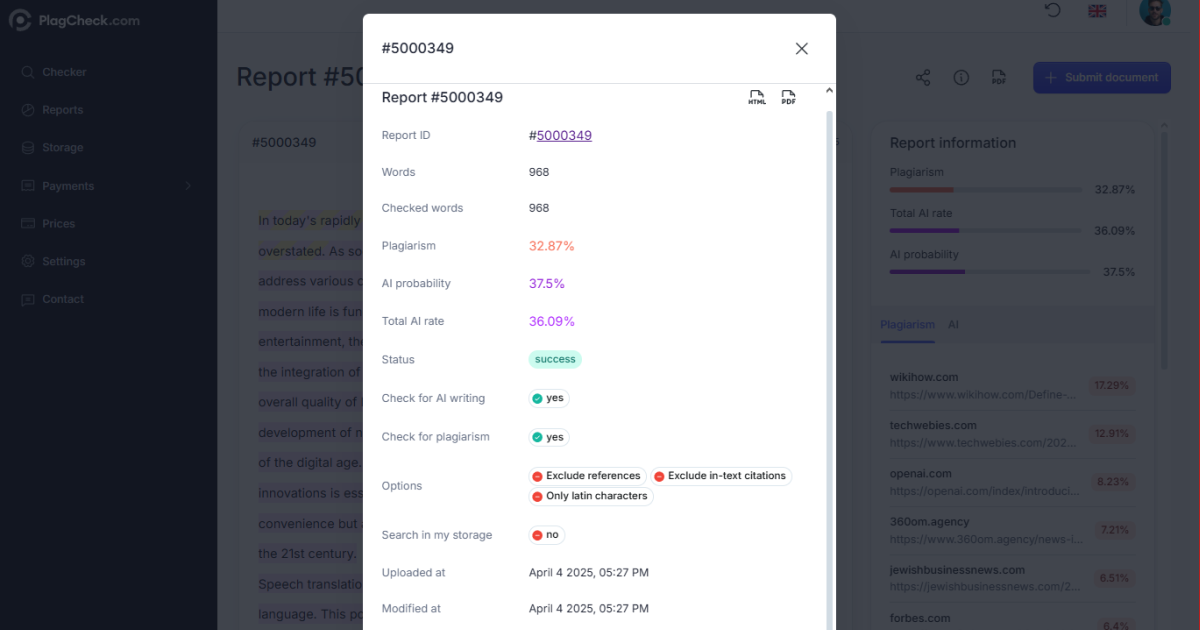
Task: Click the share icon near Submit document
Action: tap(922, 77)
